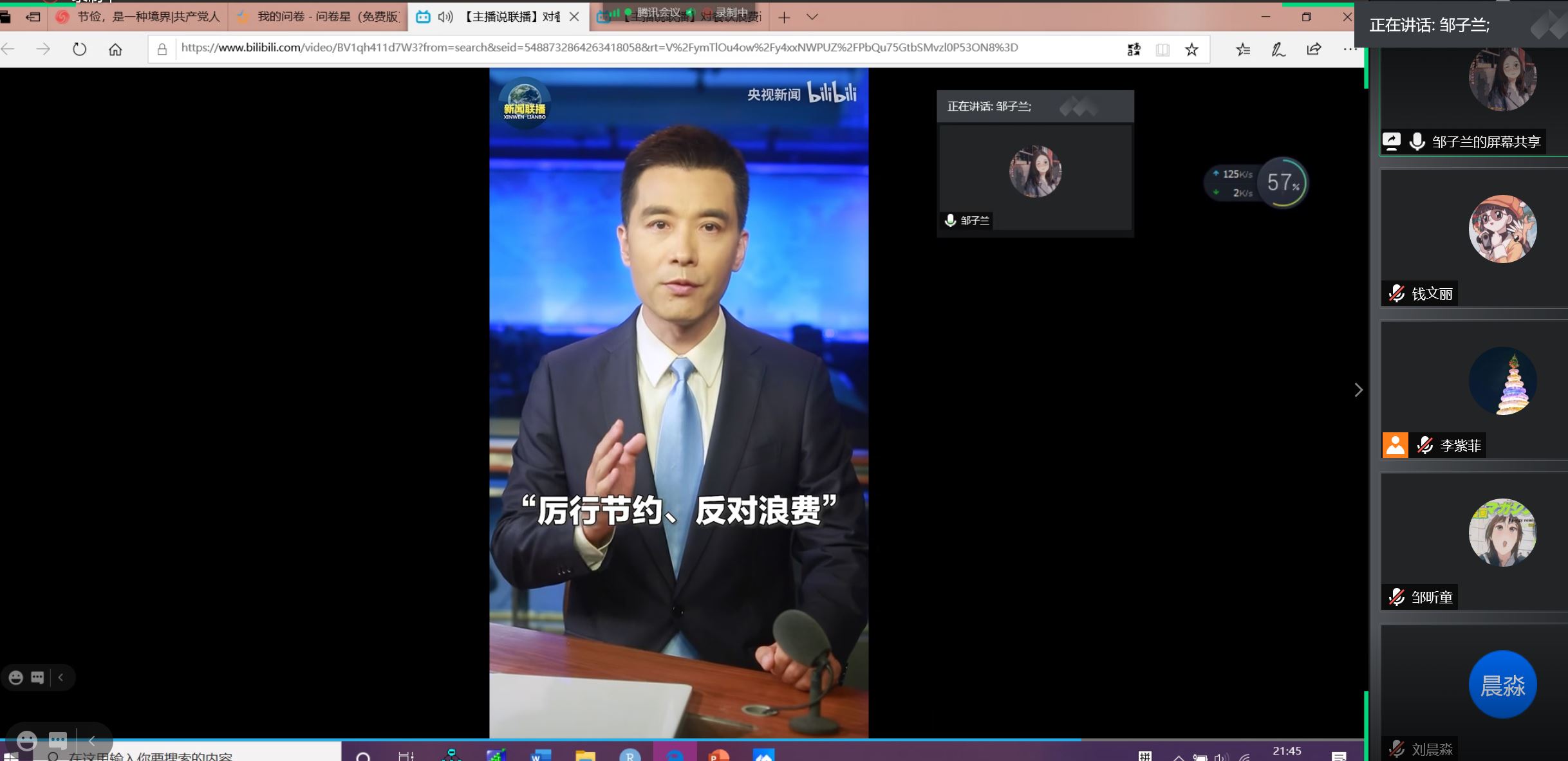Switch to the 问卷星 survey tab
The image size is (1568, 761).
pyautogui.click(x=315, y=17)
